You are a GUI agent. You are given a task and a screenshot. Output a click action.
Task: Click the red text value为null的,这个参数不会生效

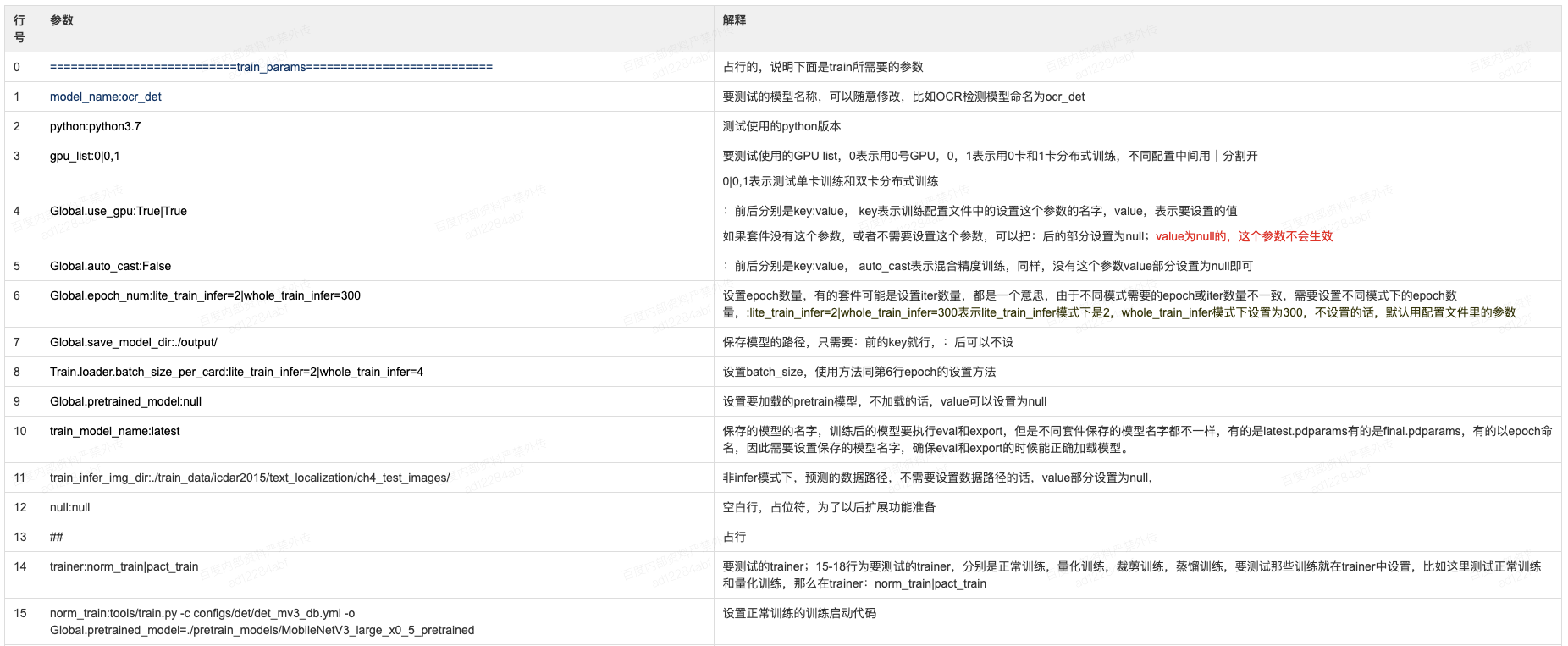(1244, 236)
